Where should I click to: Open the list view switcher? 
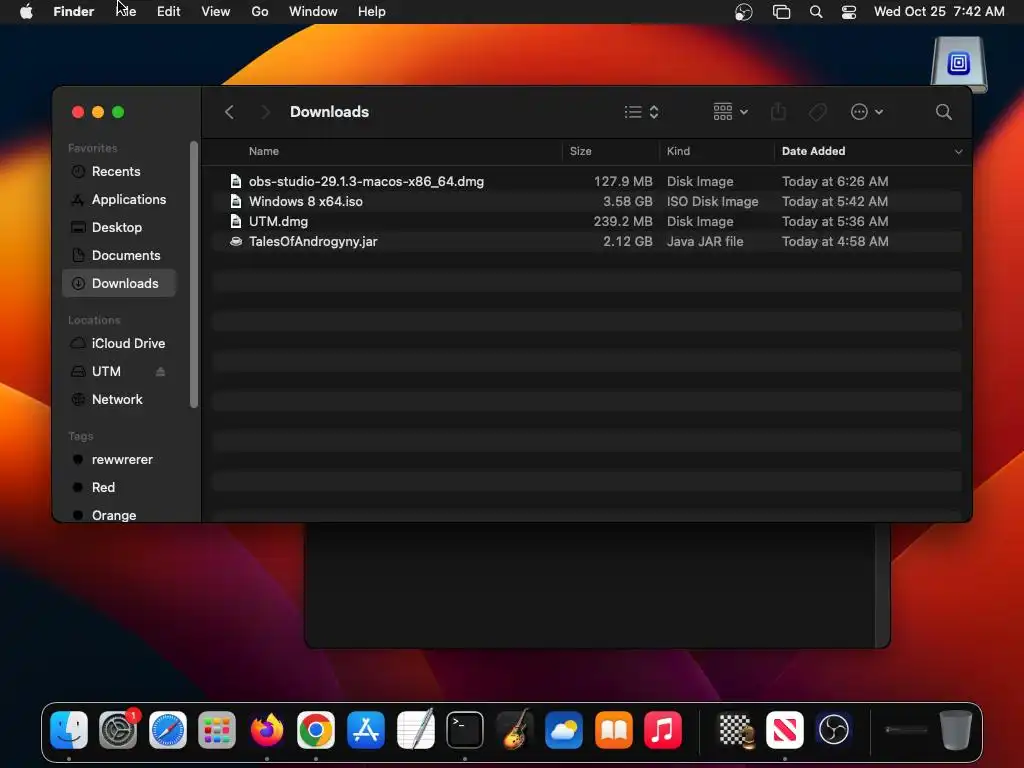pyautogui.click(x=641, y=112)
